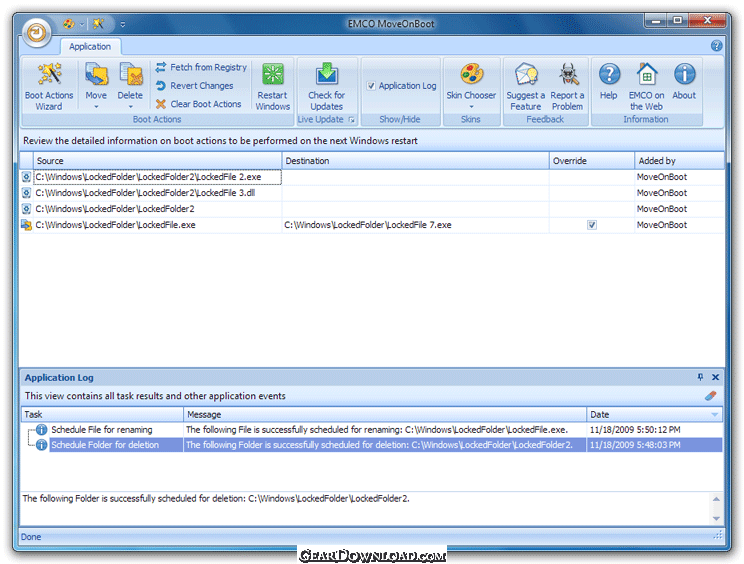Open the Date column sort arrow

[x=715, y=415]
